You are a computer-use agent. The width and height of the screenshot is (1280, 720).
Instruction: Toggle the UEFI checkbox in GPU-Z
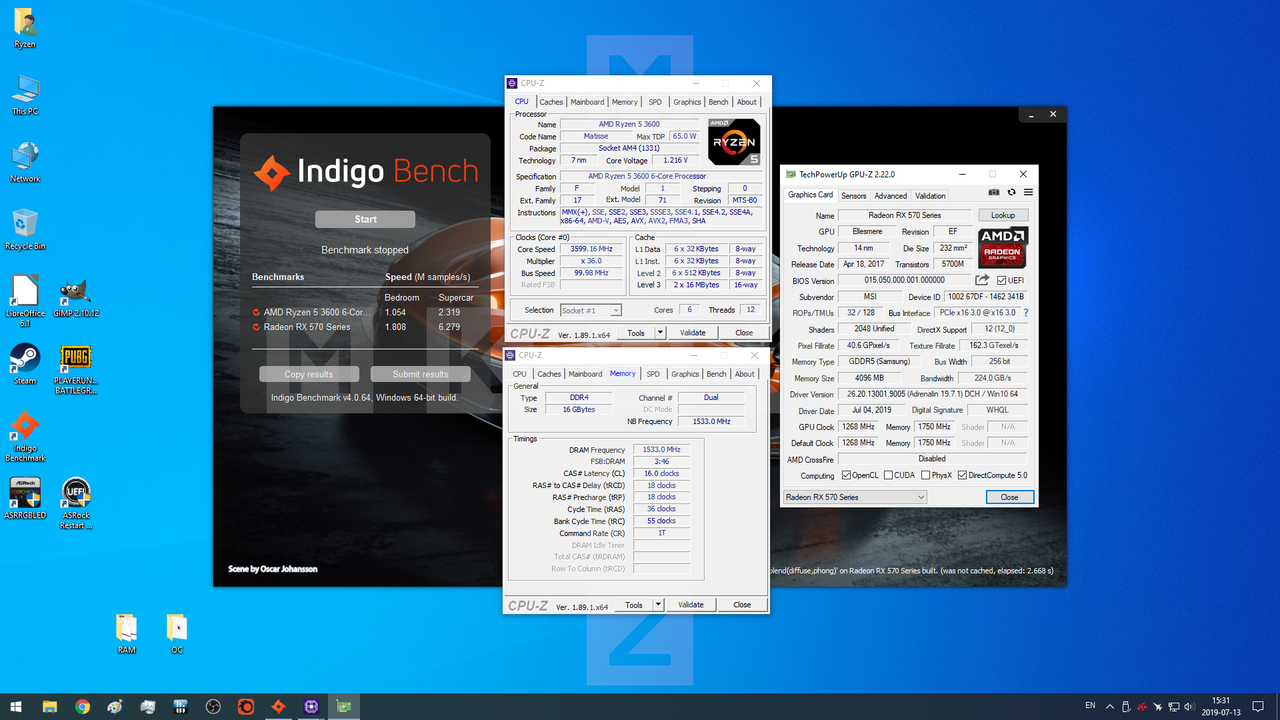[x=1000, y=280]
